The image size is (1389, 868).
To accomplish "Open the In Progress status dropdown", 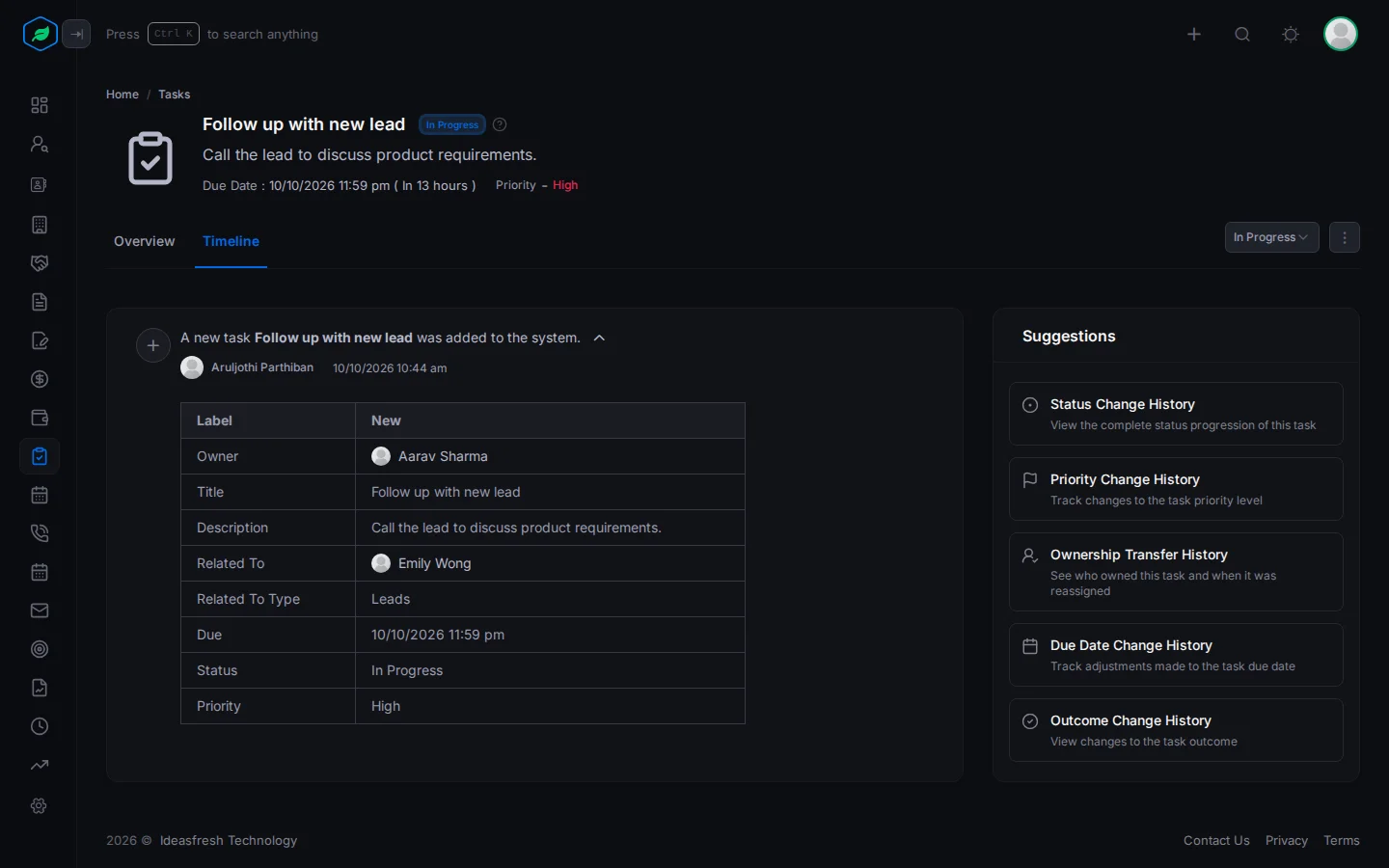I will click(1271, 237).
